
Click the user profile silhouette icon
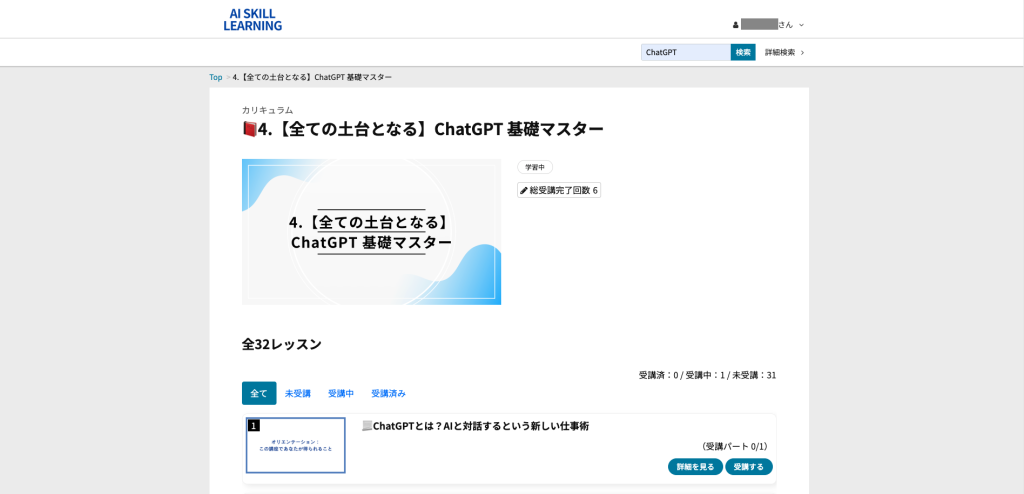pyautogui.click(x=736, y=25)
